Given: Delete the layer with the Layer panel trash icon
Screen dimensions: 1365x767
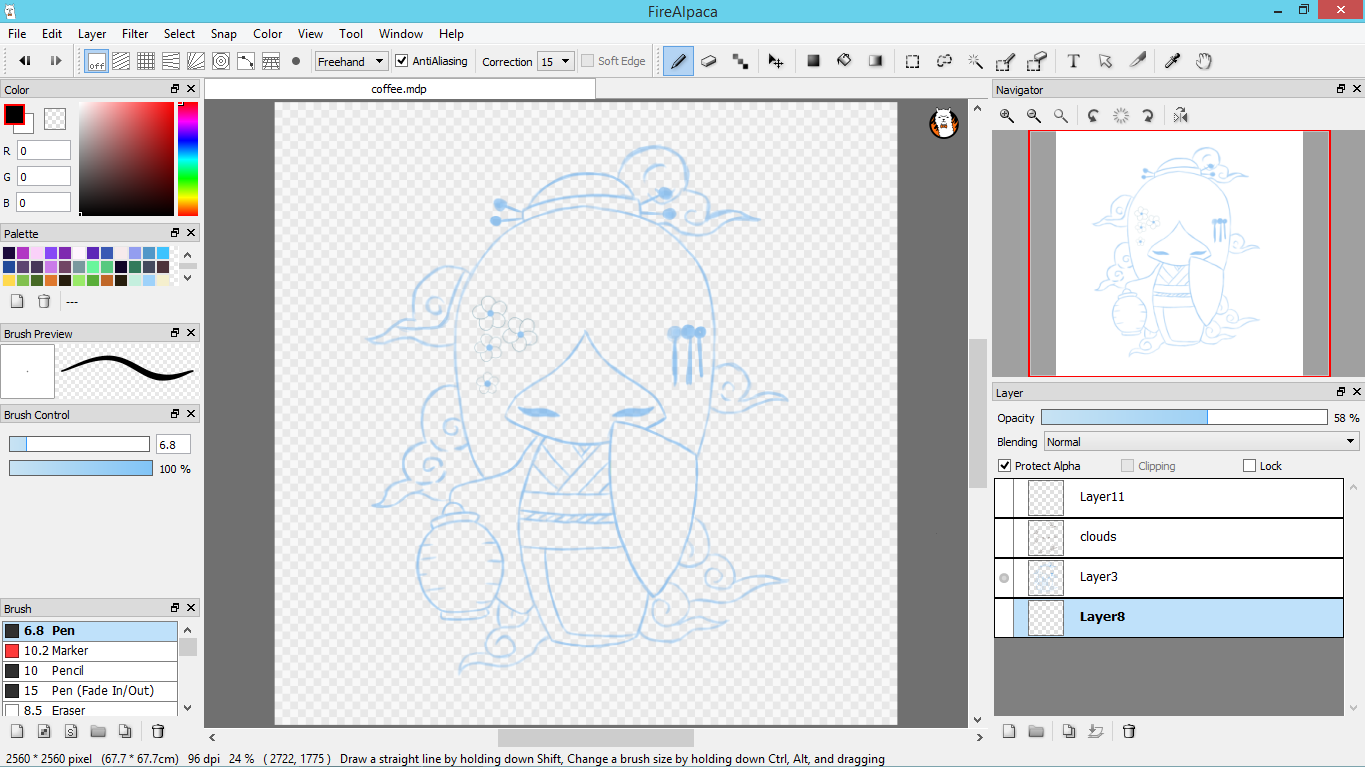Looking at the screenshot, I should click(1129, 731).
